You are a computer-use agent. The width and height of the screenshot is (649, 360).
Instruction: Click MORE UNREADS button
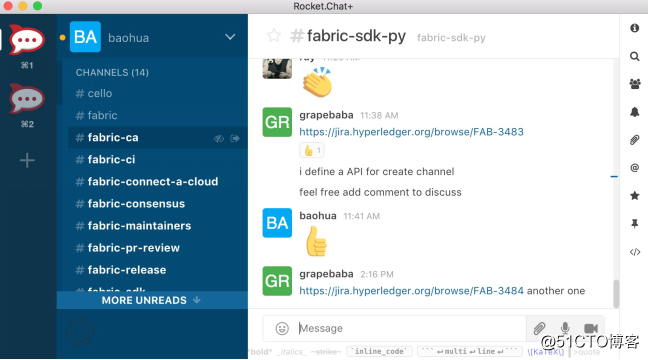(x=152, y=300)
